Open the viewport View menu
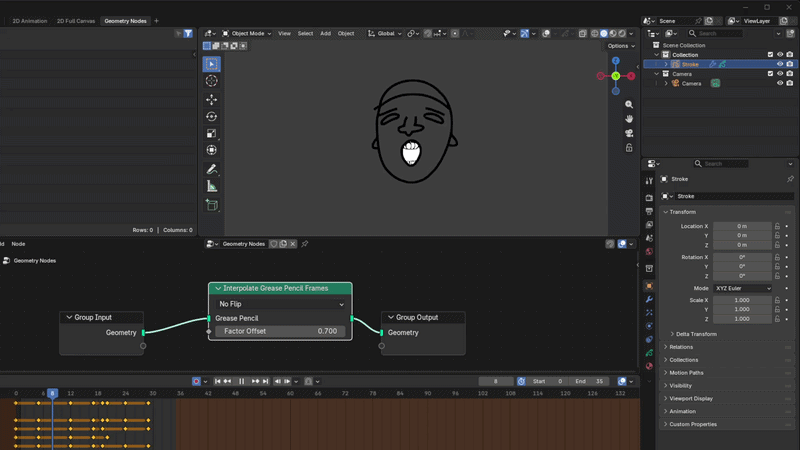The image size is (800, 450). pyautogui.click(x=284, y=34)
